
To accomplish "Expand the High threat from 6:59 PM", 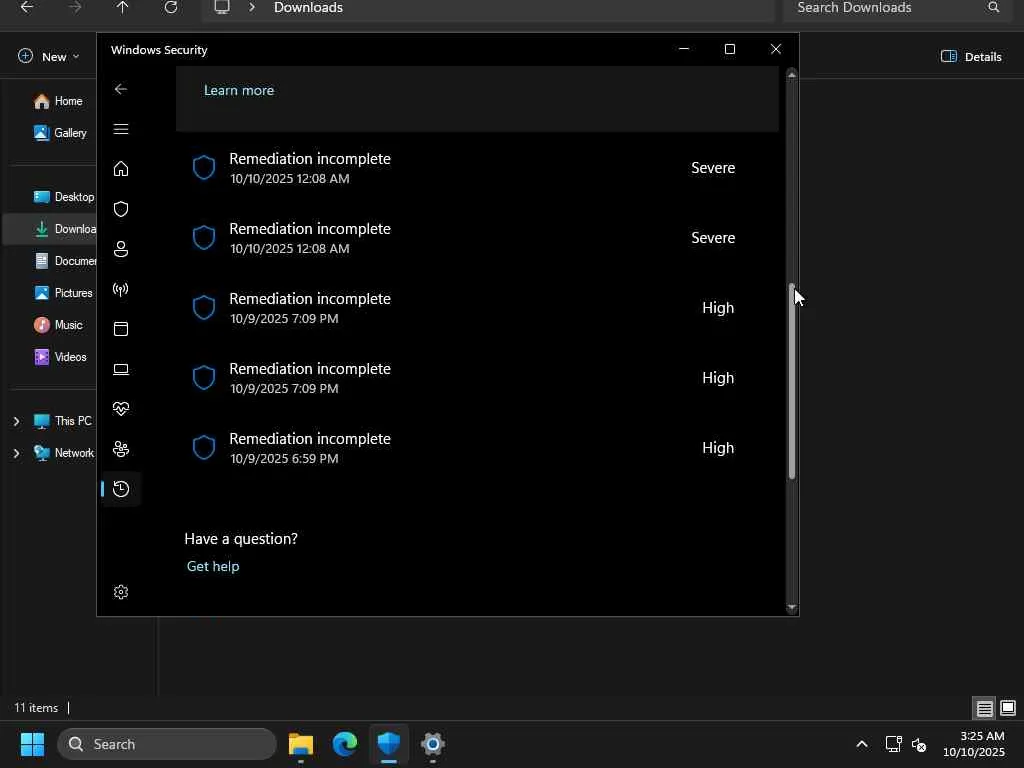I will point(465,448).
